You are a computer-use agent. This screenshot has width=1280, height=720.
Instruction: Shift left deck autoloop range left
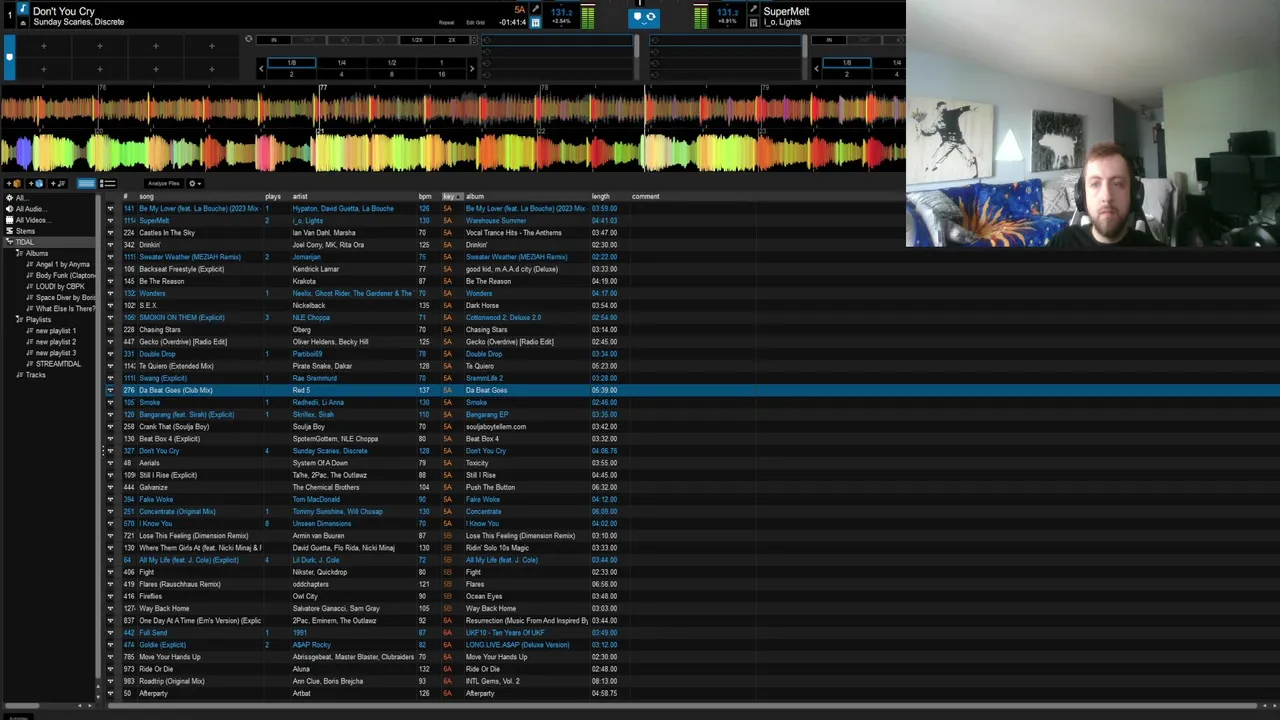tap(261, 69)
